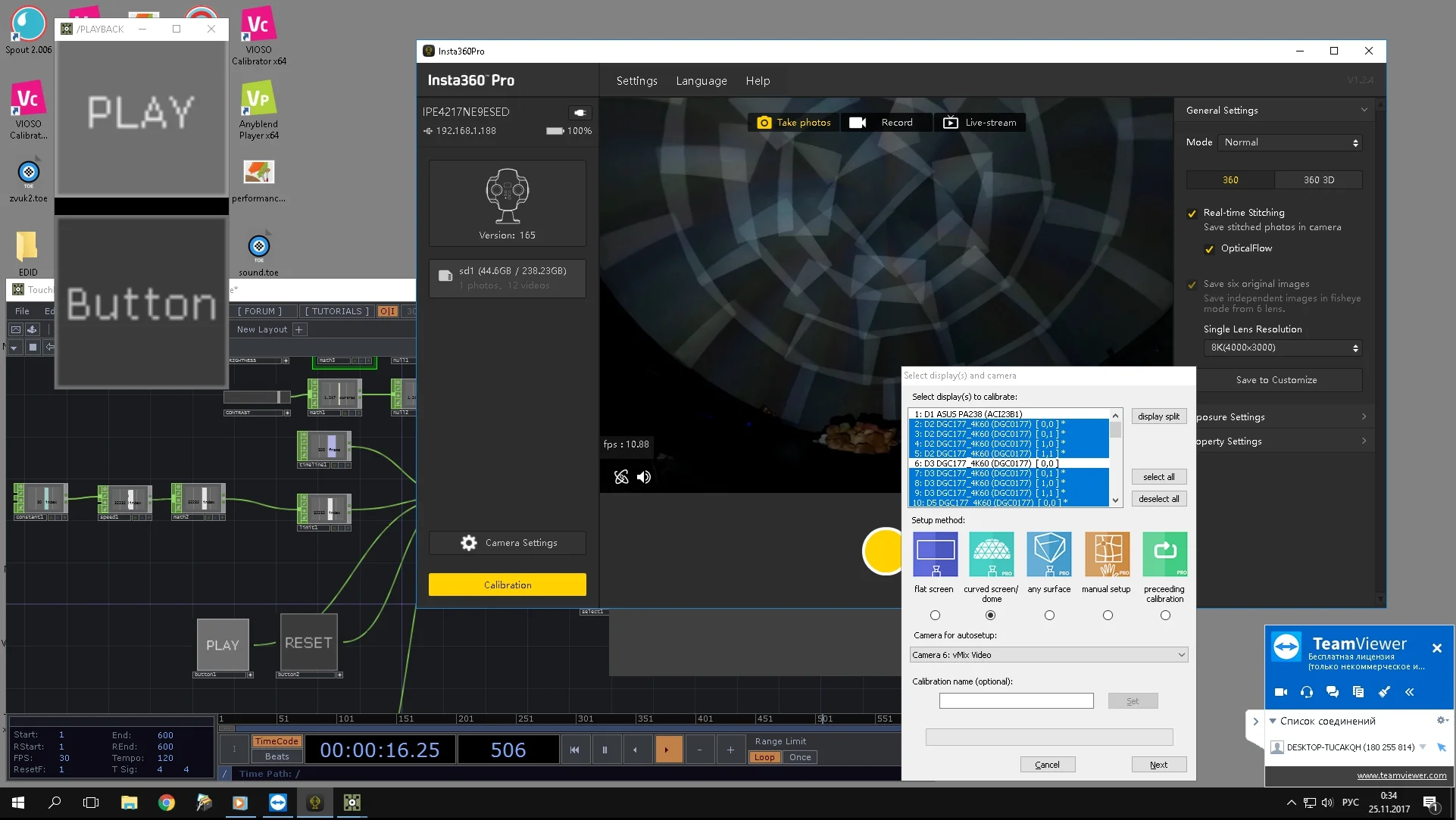The image size is (1456, 820).
Task: Click the Camera Settings gear icon
Action: [469, 543]
